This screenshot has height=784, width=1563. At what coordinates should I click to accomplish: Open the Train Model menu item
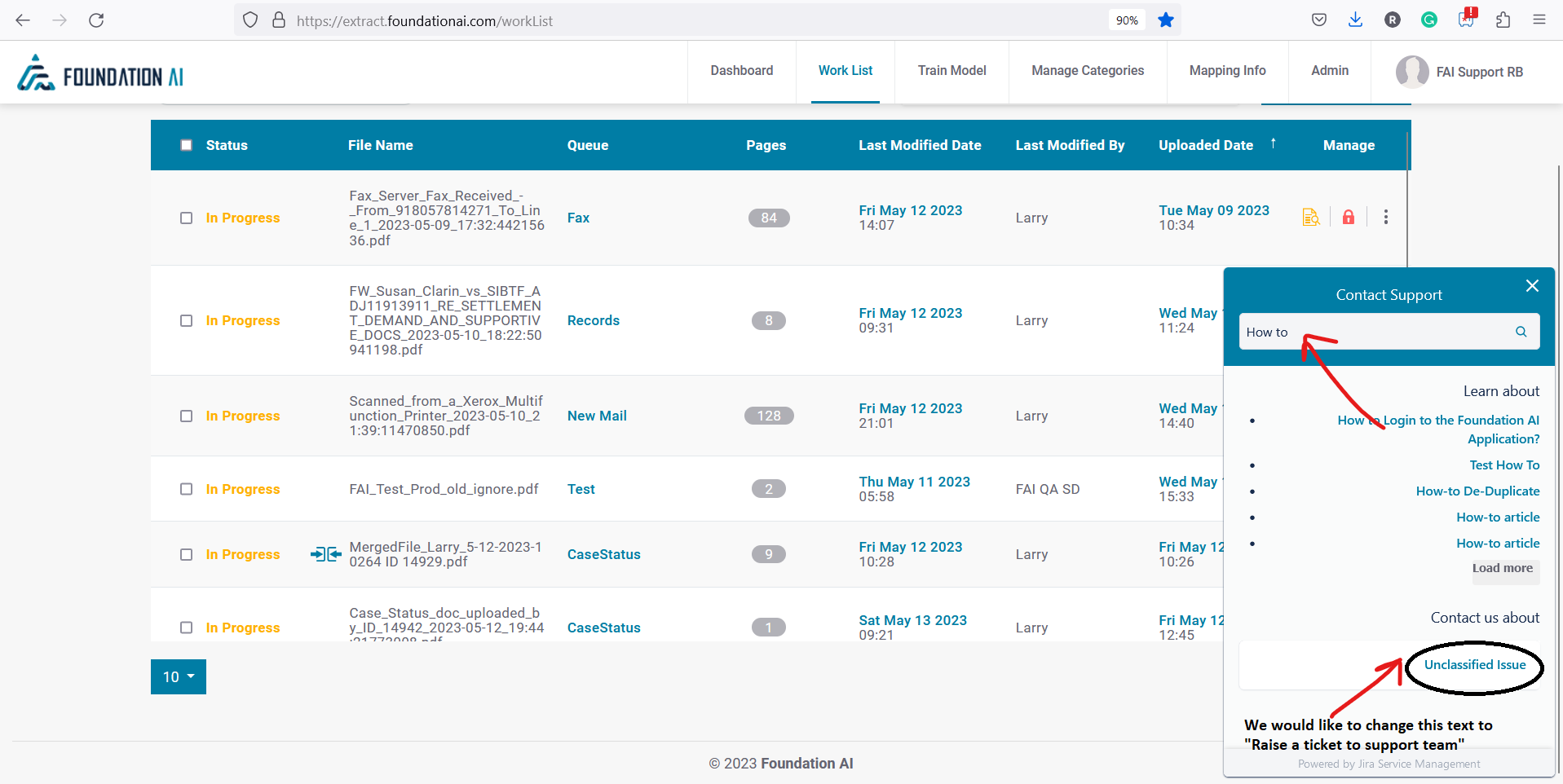[x=951, y=71]
